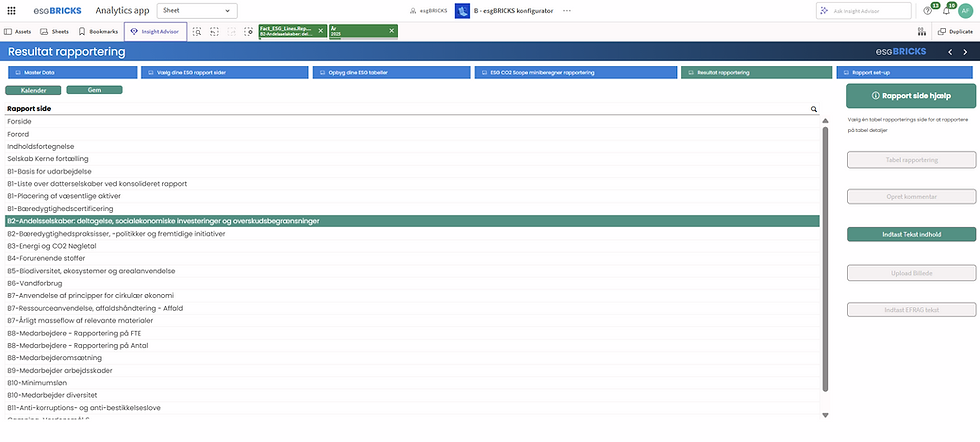Click the esgBRICKS logo in header
980x442 pixels.
click(58, 11)
